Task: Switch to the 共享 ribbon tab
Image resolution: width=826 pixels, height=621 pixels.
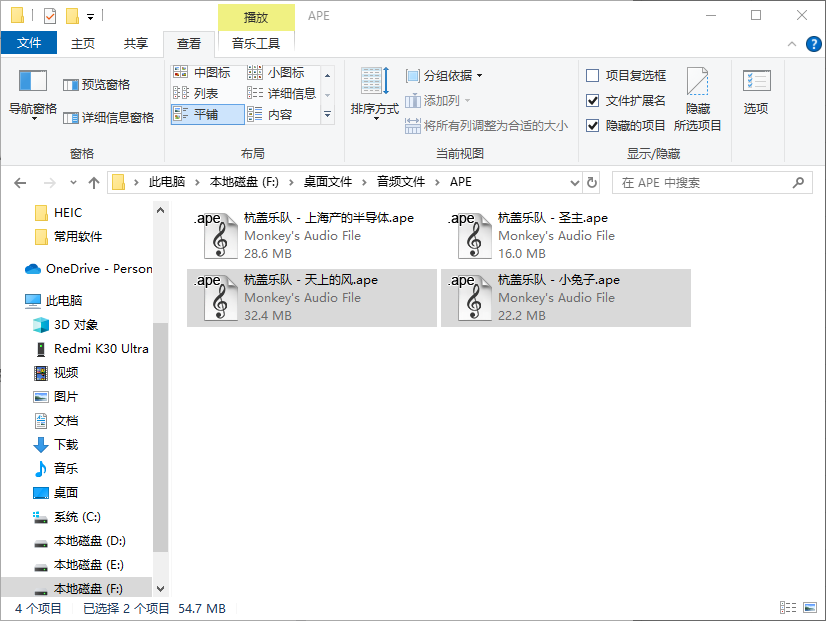Action: pyautogui.click(x=135, y=43)
